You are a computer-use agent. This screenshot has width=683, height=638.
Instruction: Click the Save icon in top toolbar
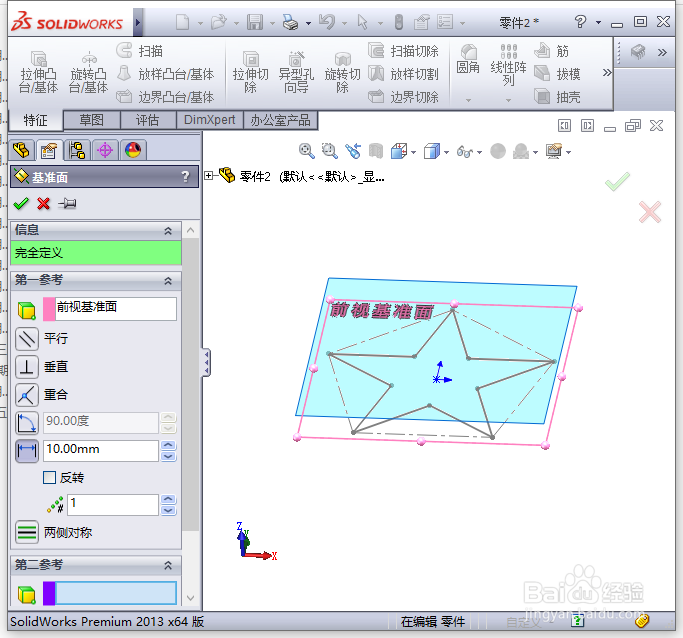click(x=255, y=22)
